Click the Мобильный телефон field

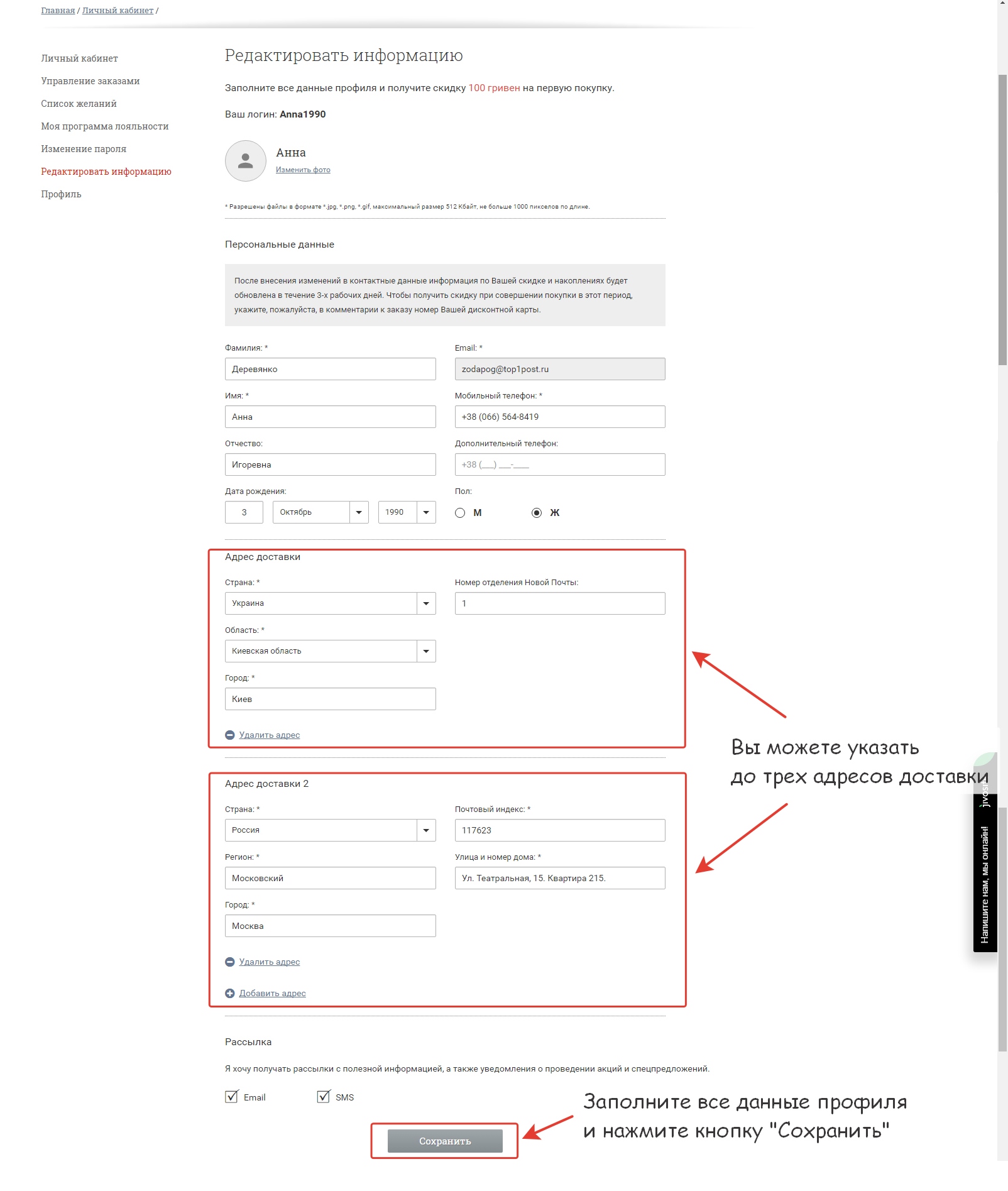click(560, 417)
